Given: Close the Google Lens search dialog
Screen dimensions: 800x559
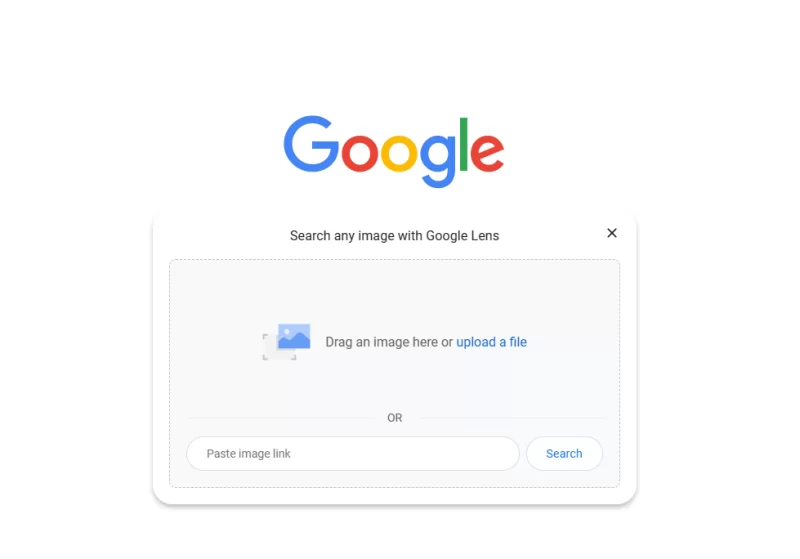Looking at the screenshot, I should pos(612,233).
